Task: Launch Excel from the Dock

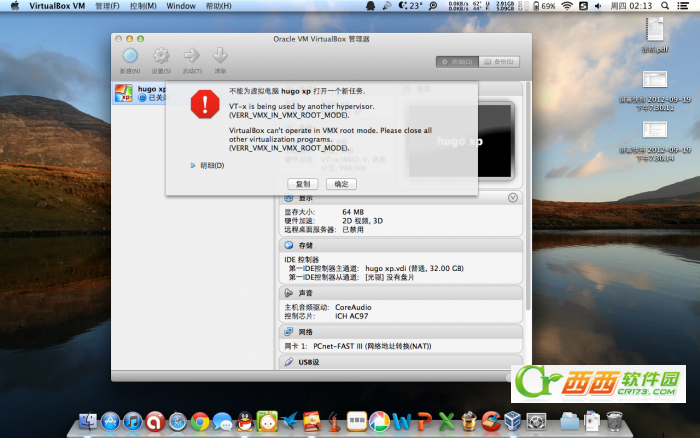Action: pos(446,421)
